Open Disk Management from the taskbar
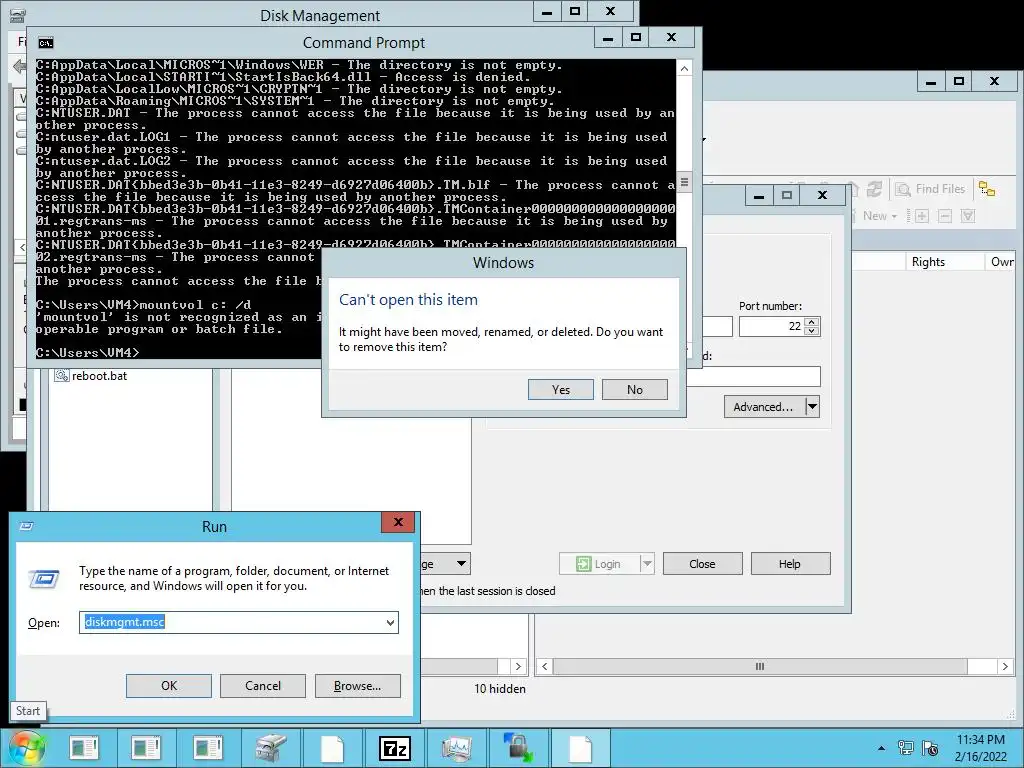This screenshot has height=768, width=1024. pos(270,748)
